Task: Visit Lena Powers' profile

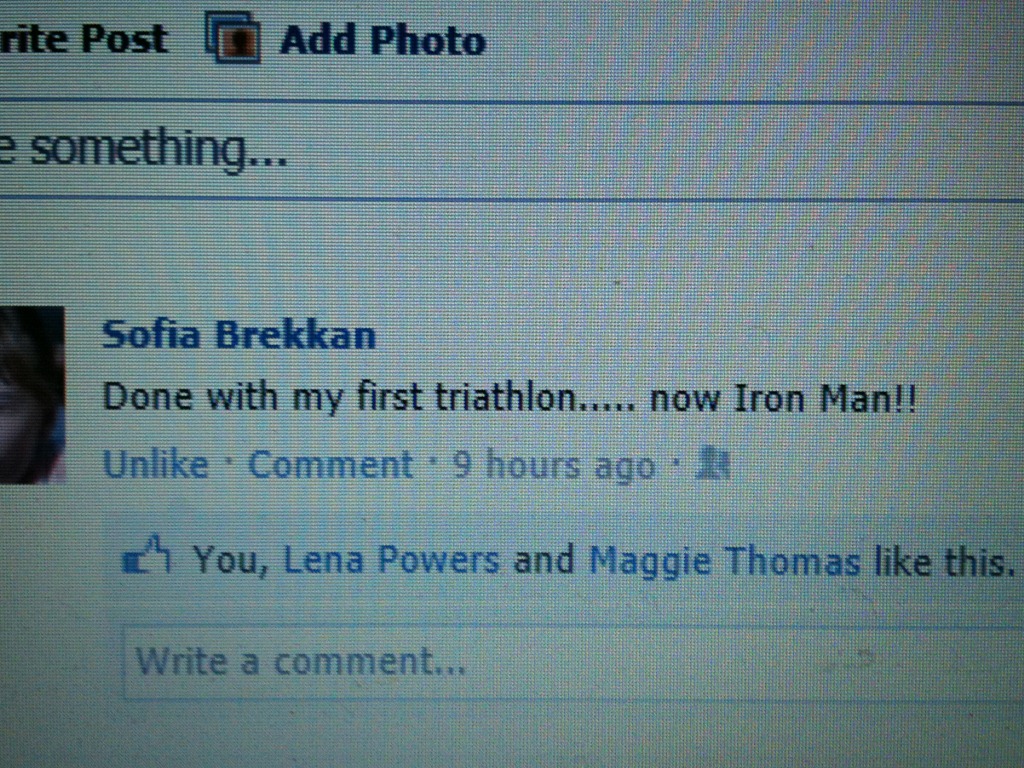Action: click(391, 560)
